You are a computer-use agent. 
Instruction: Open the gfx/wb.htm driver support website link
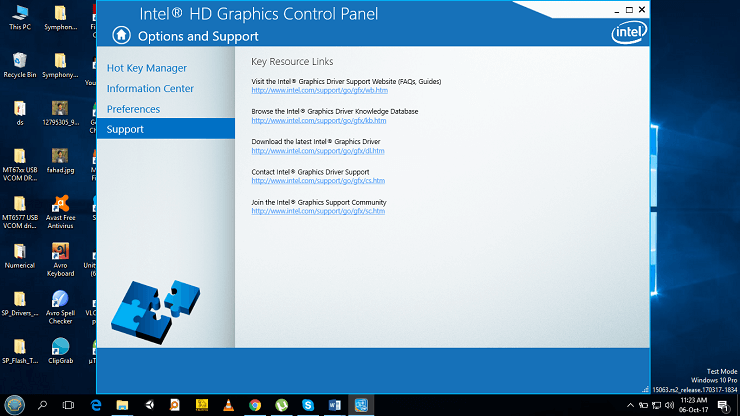tap(320, 90)
